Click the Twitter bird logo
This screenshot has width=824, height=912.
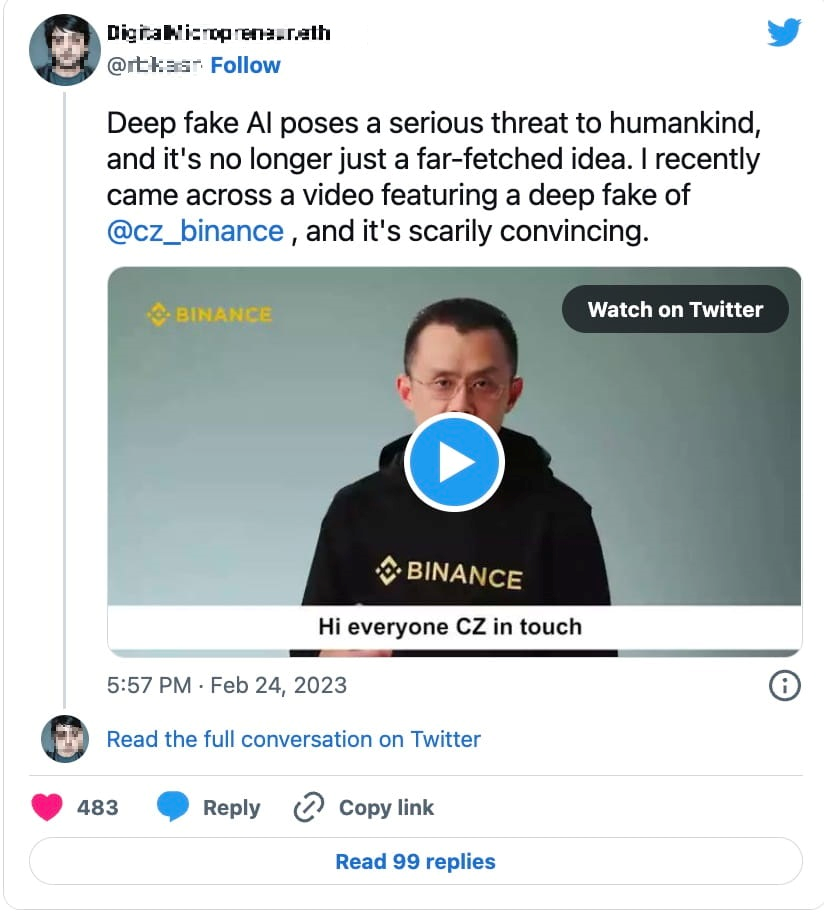coord(784,33)
